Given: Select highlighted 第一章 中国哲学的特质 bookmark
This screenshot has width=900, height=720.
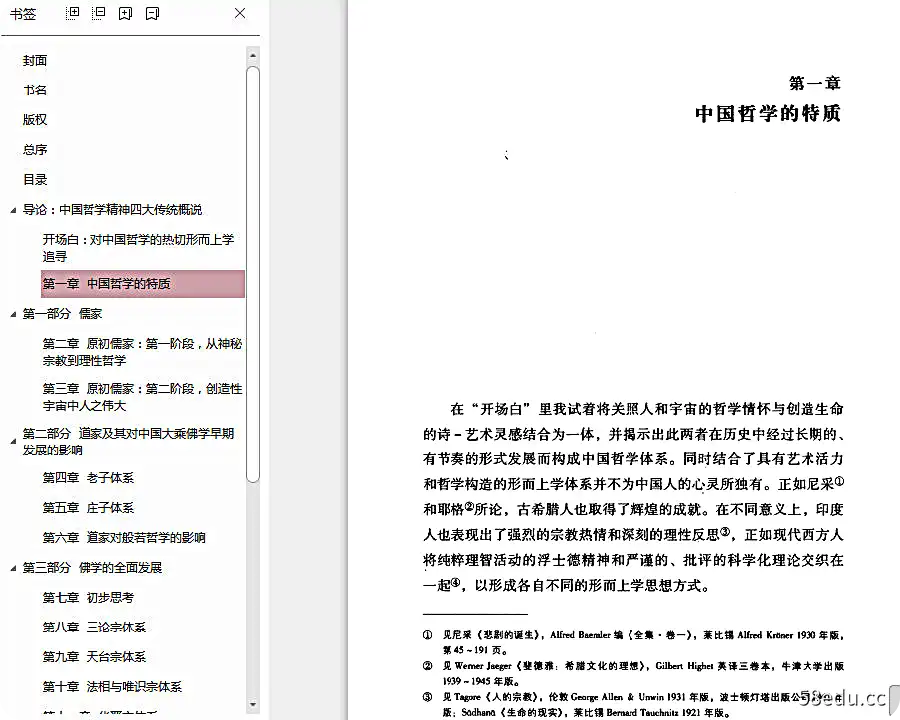Looking at the screenshot, I should coord(143,284).
